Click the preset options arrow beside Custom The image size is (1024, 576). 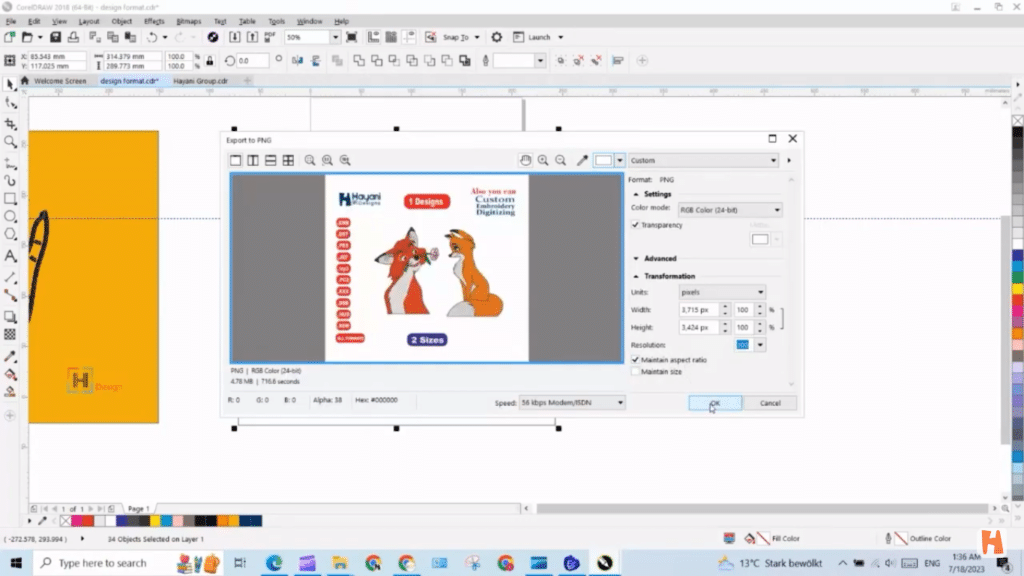[789, 160]
